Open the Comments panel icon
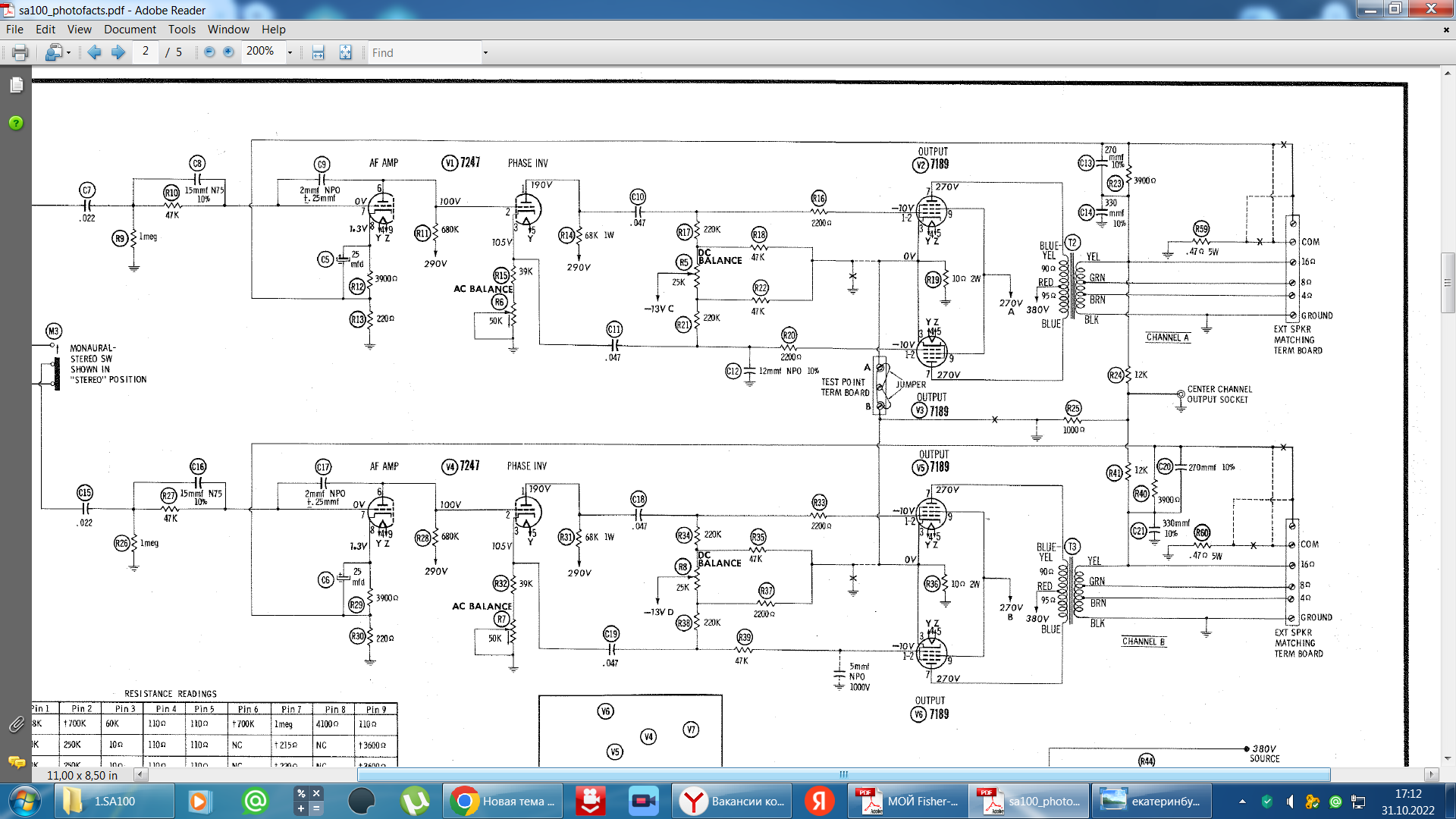The height and width of the screenshot is (819, 1456). pos(16,761)
